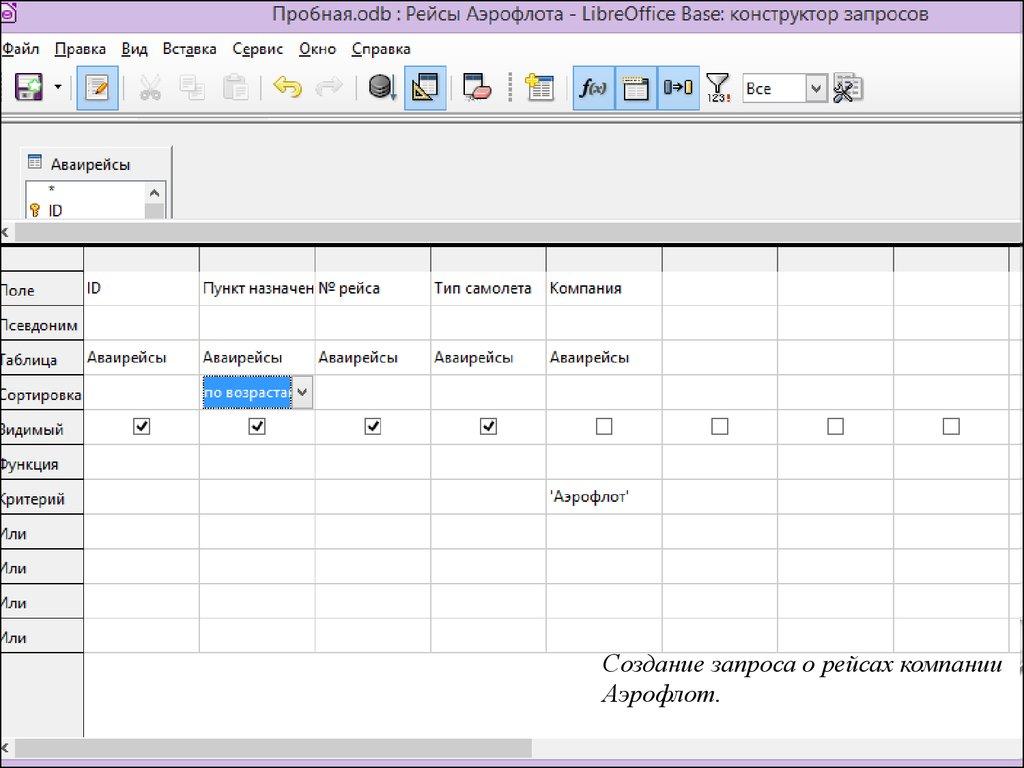Click the Add table icon
The image size is (1024, 768).
[x=539, y=88]
